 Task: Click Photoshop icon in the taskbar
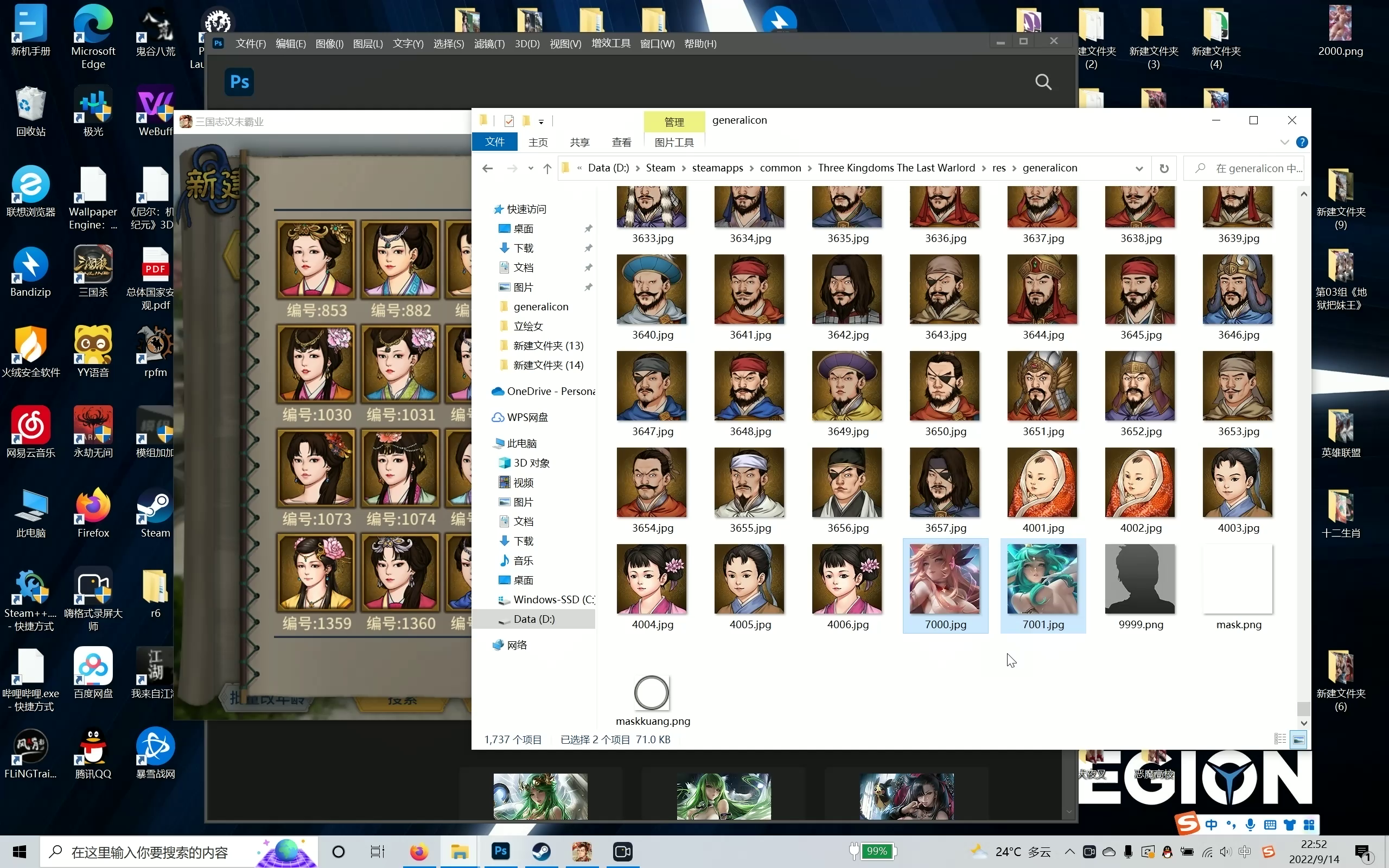coord(500,851)
